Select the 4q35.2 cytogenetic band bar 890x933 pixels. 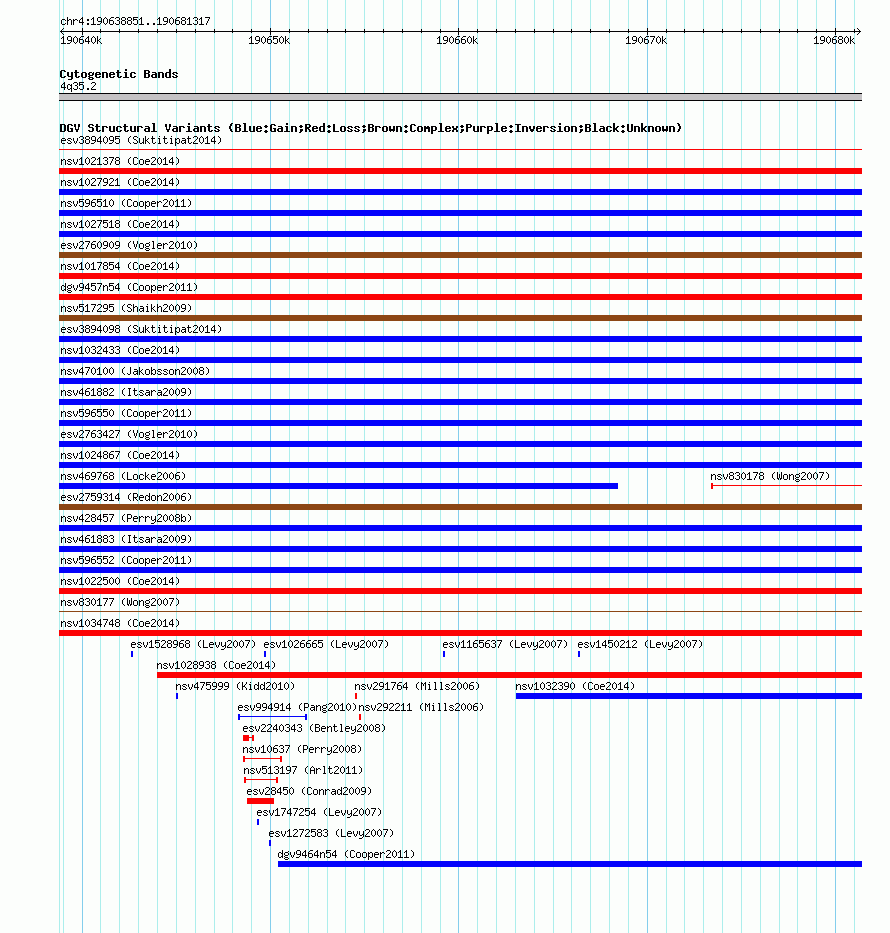coord(460,97)
